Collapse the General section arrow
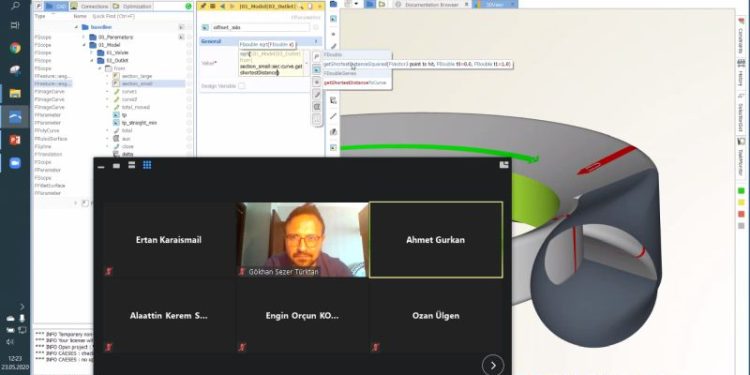This screenshot has width=750, height=375. pyautogui.click(x=316, y=42)
